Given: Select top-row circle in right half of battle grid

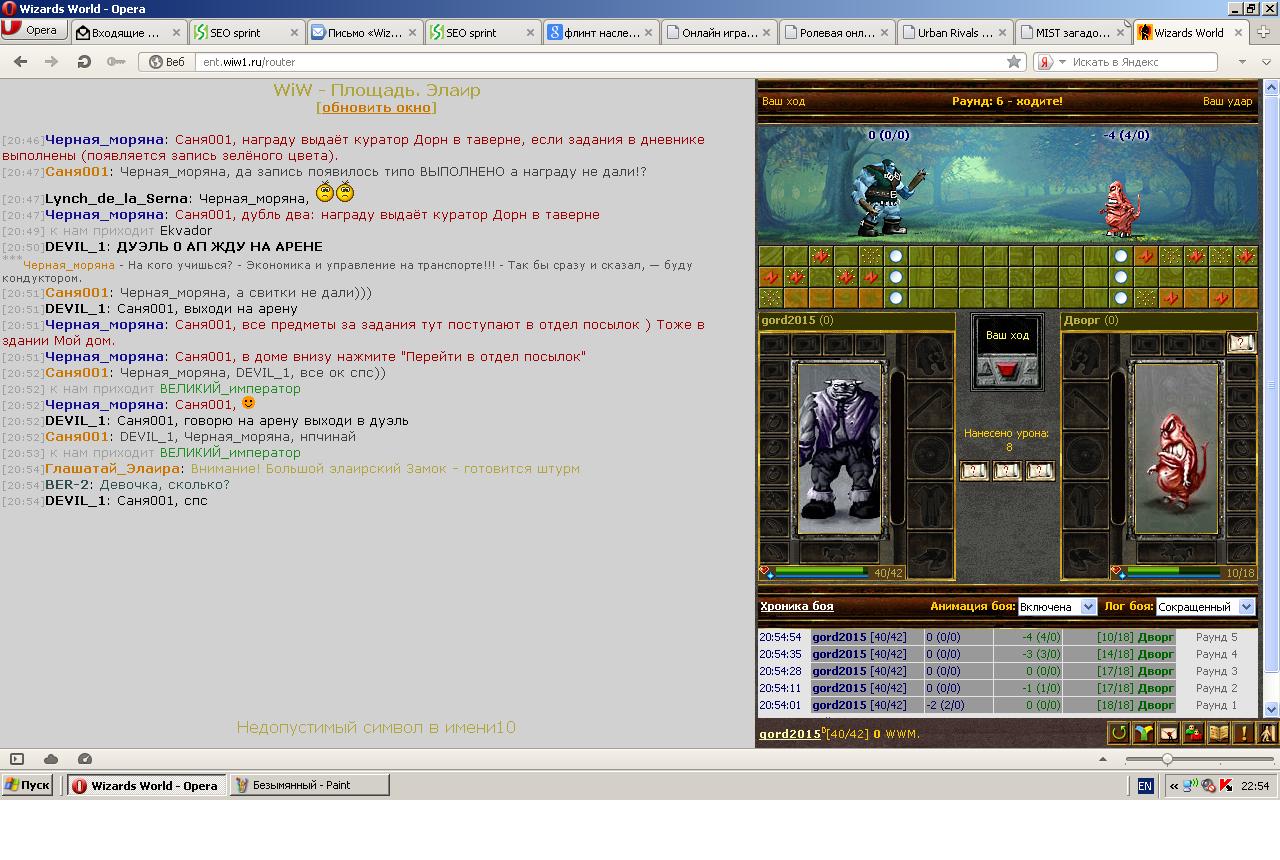Looking at the screenshot, I should point(1121,256).
